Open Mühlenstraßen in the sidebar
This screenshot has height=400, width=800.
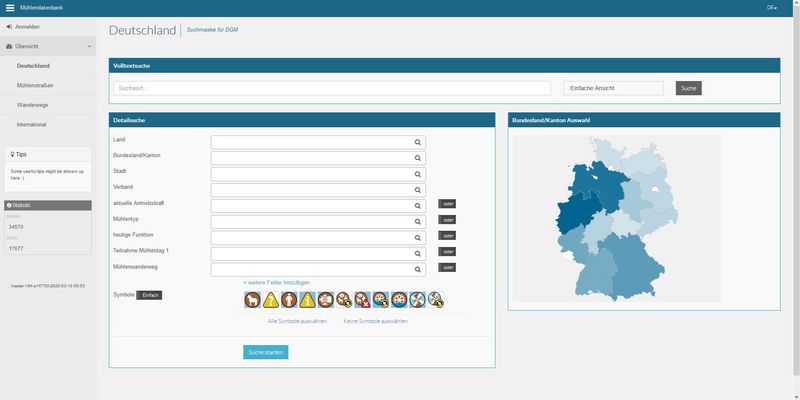pos(35,85)
